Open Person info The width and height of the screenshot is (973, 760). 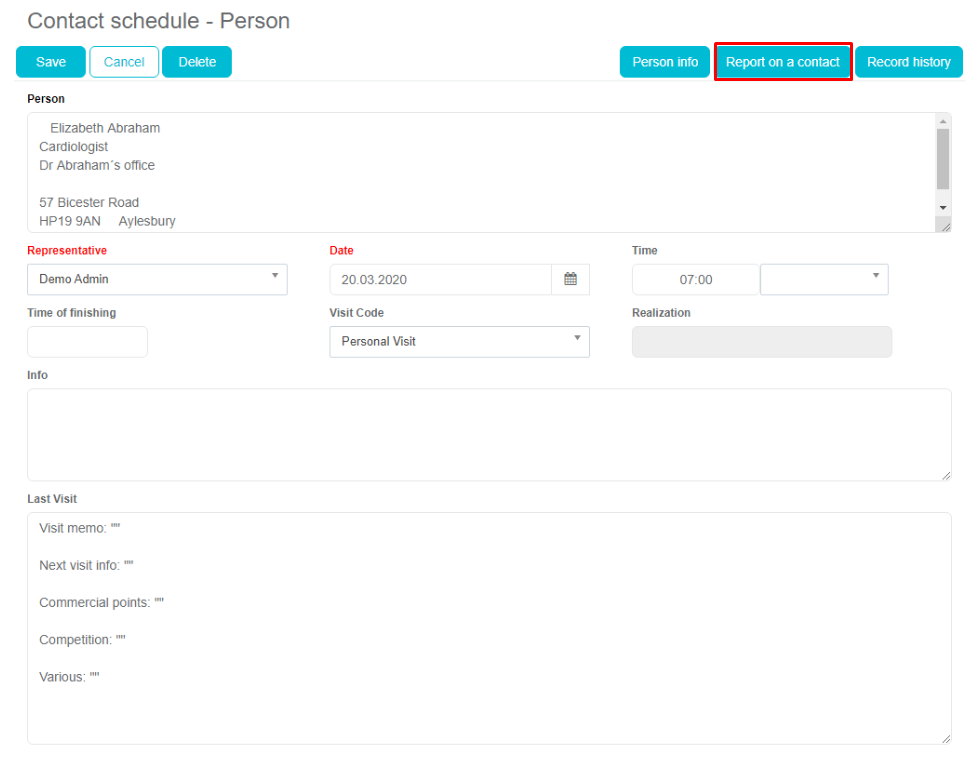[665, 62]
